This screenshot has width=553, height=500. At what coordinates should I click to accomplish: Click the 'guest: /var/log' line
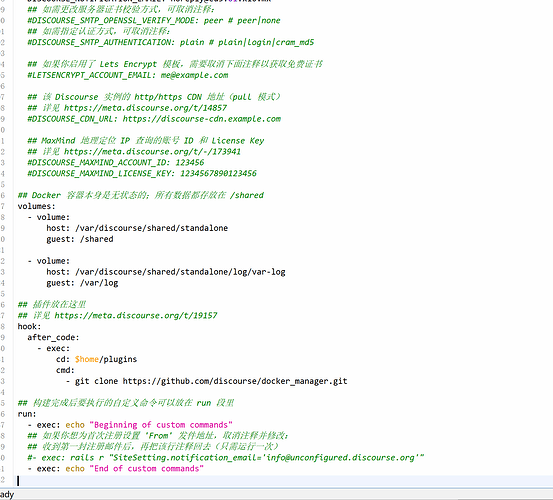pyautogui.click(x=82, y=283)
